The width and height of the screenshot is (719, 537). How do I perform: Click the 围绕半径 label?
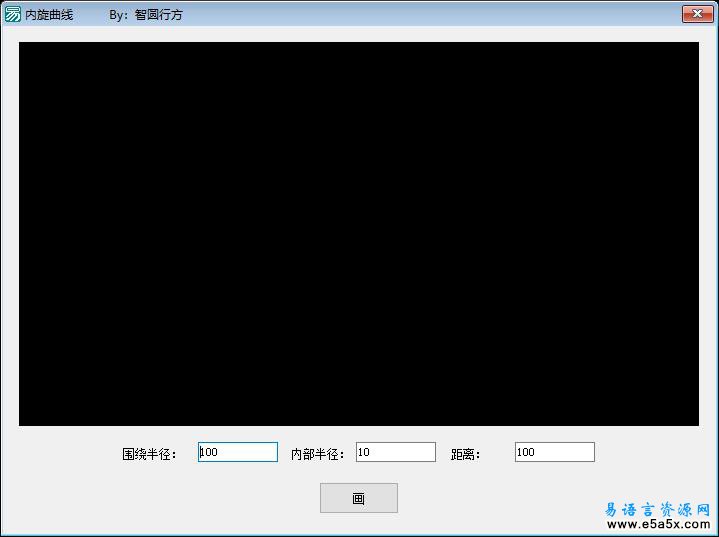(149, 454)
